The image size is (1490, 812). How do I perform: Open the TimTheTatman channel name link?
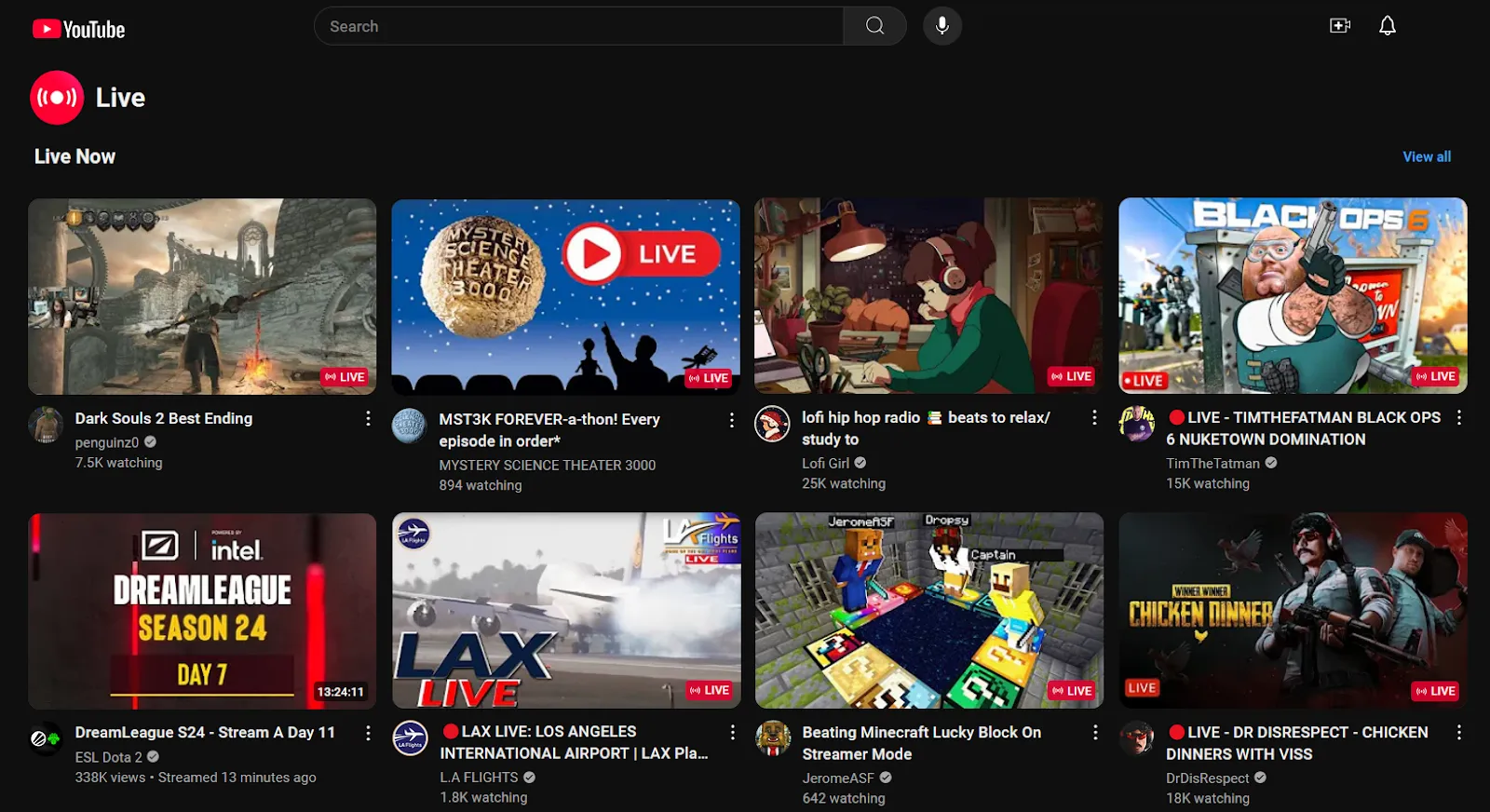tap(1212, 463)
